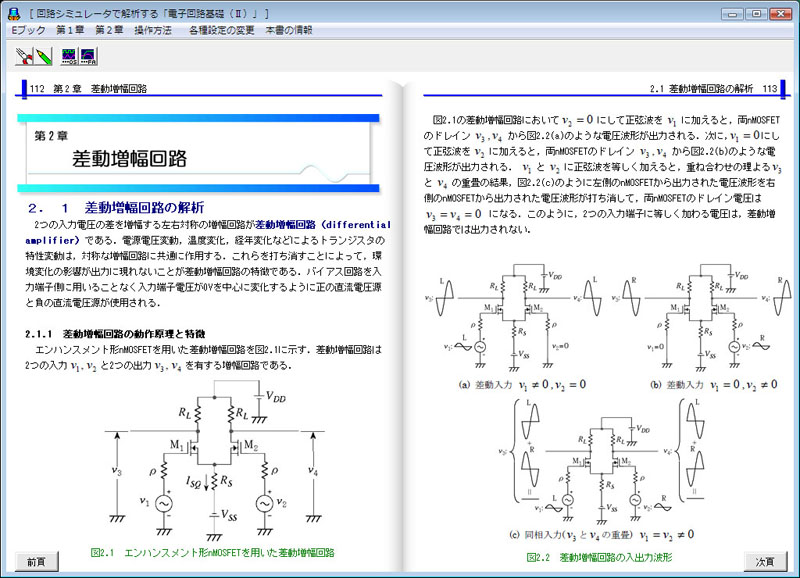Click the equation 'v3 = v4 = 0' on page 113
This screenshot has width=800, height=578.
[454, 214]
